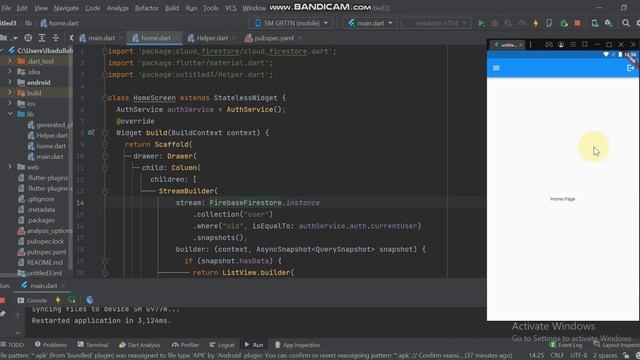Close the home.dart editor tab
Image resolution: width=640 pixels, height=360 pixels.
[177, 38]
